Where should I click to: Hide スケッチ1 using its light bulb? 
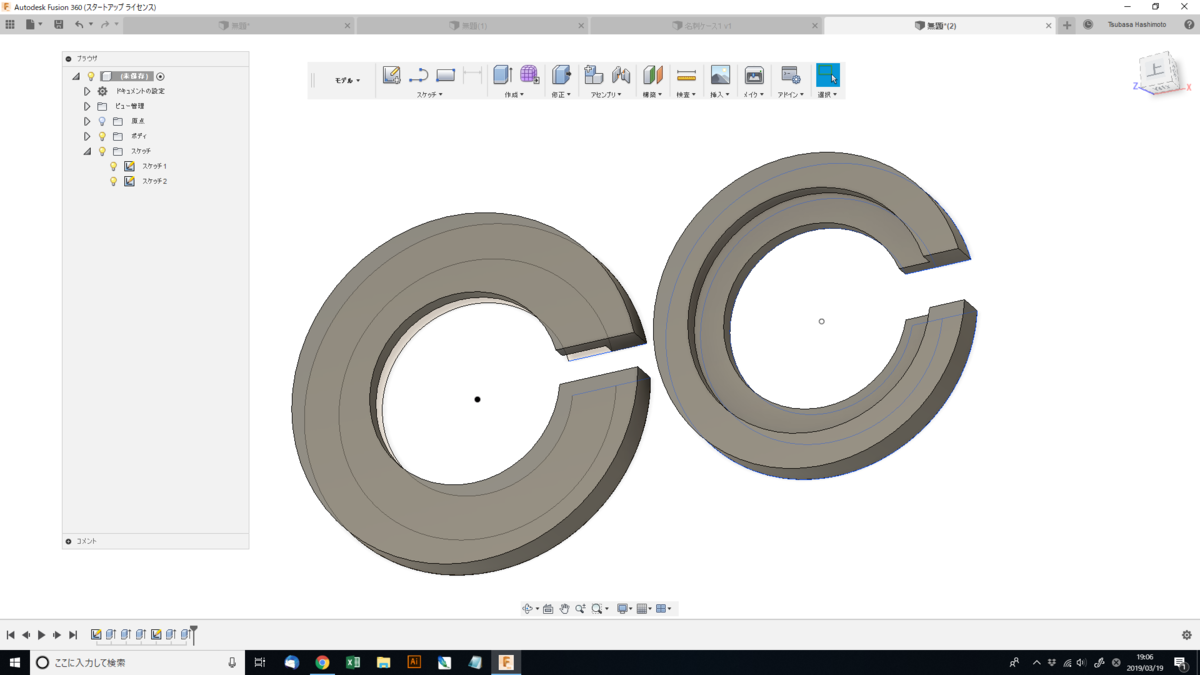114,166
